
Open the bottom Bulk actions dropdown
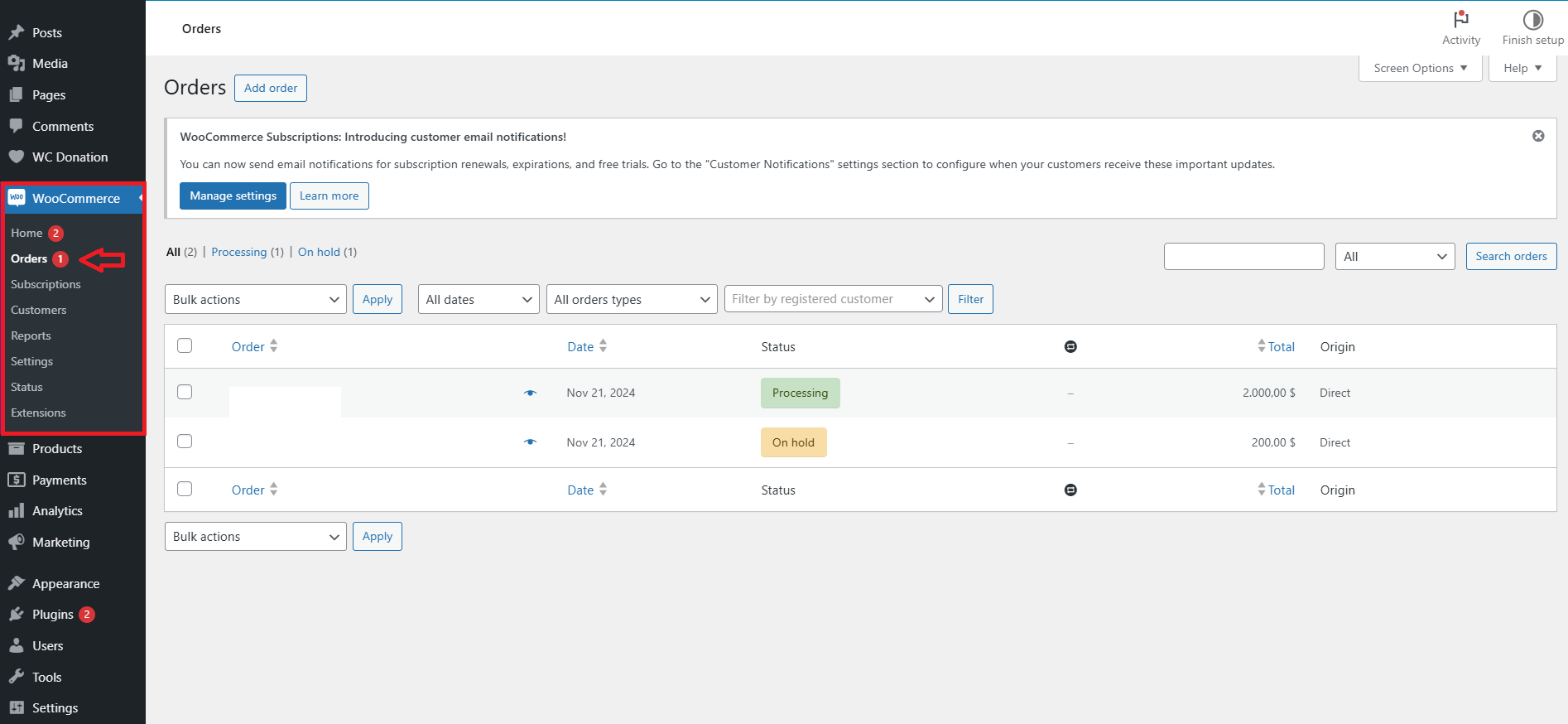tap(256, 536)
